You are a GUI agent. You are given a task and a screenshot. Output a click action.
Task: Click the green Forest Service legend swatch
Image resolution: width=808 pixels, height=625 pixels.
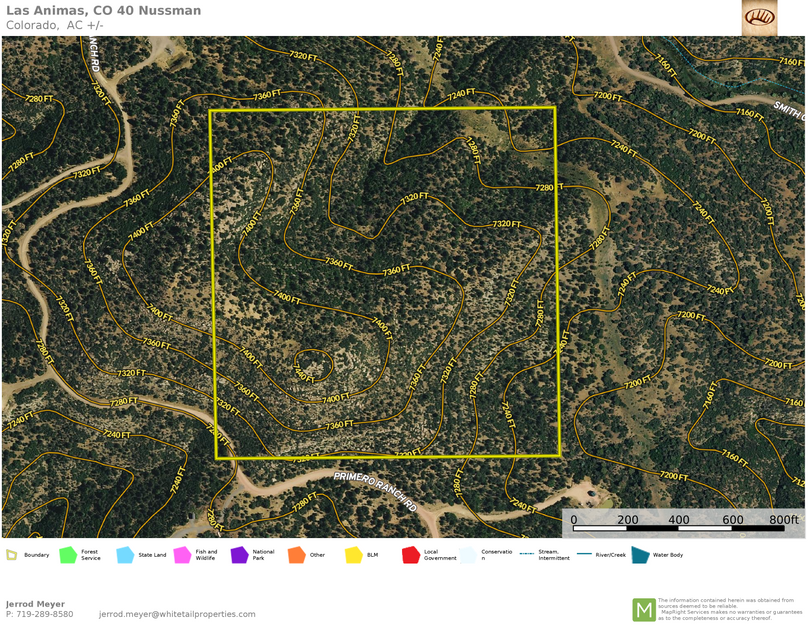click(68, 555)
